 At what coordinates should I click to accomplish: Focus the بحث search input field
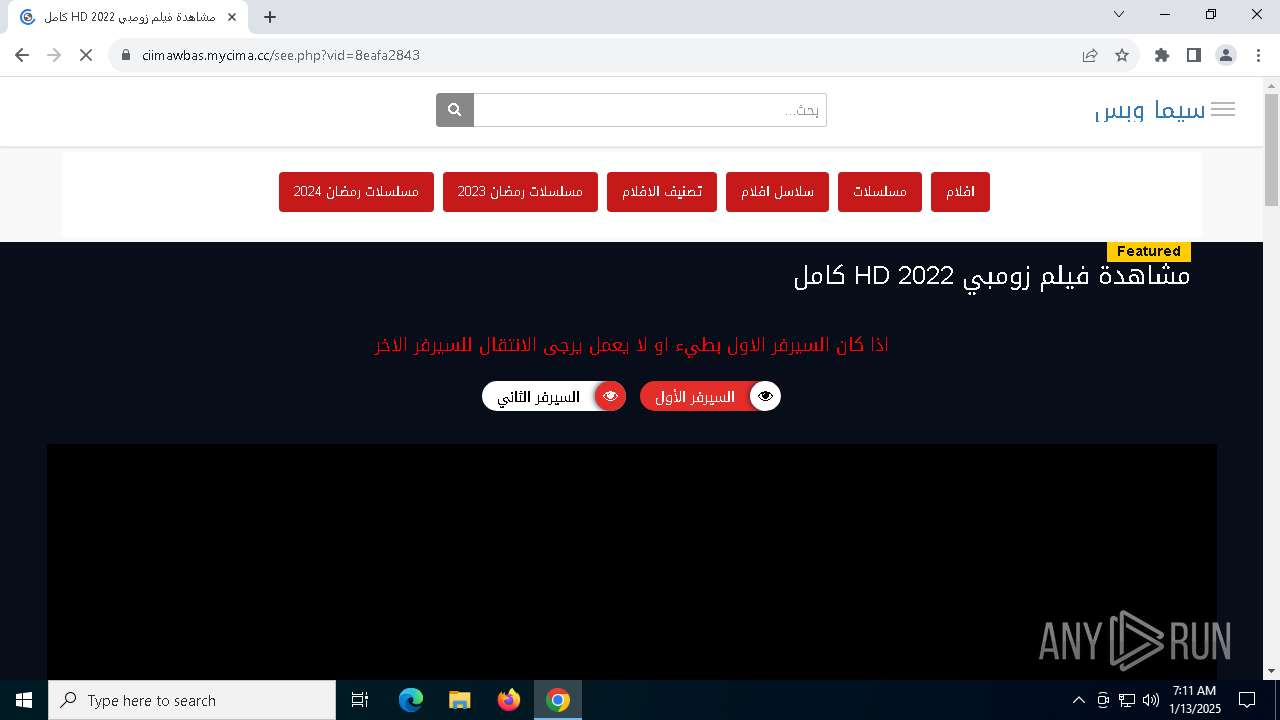[650, 110]
